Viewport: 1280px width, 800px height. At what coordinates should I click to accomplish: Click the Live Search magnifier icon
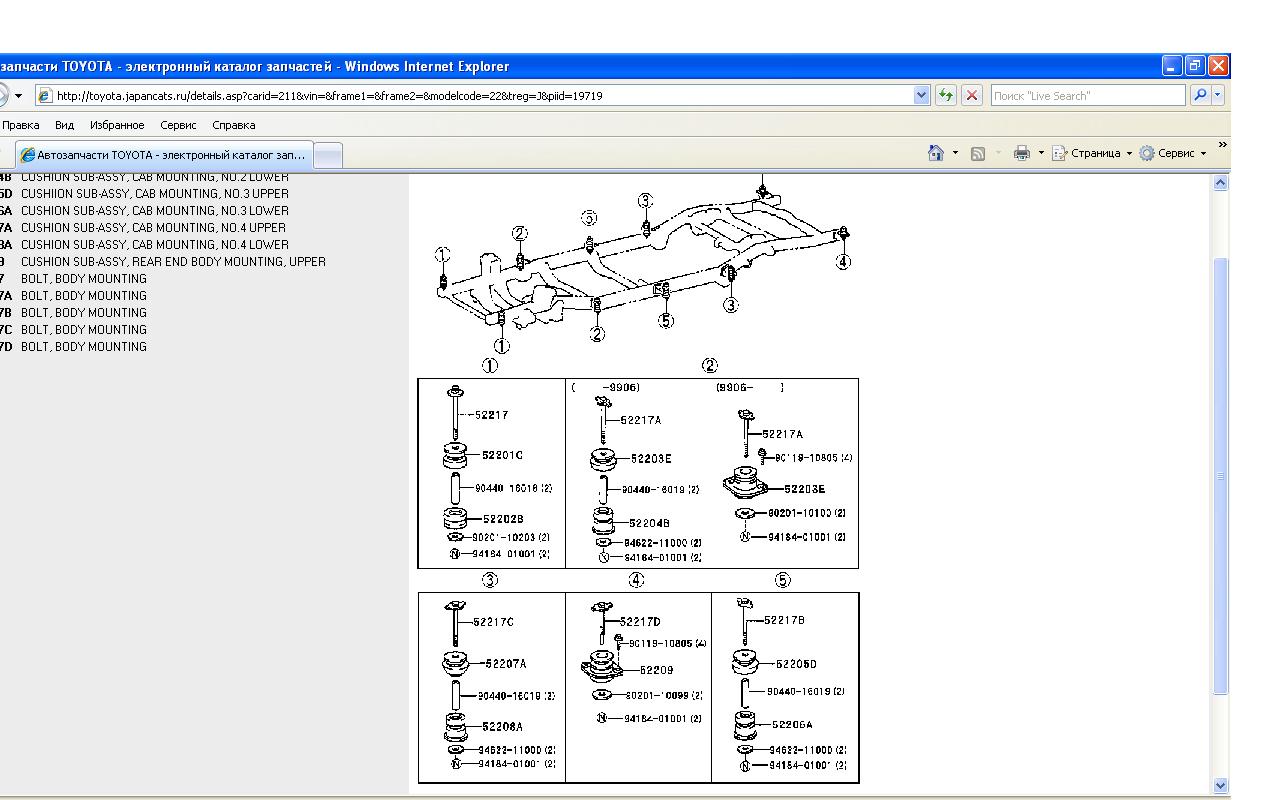pyautogui.click(x=1199, y=96)
